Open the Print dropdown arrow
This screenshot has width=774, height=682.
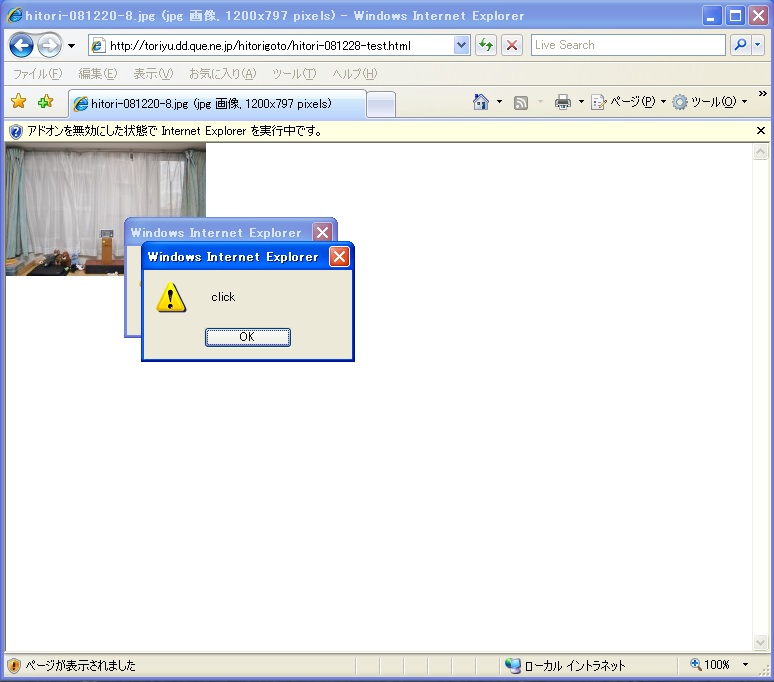[581, 102]
